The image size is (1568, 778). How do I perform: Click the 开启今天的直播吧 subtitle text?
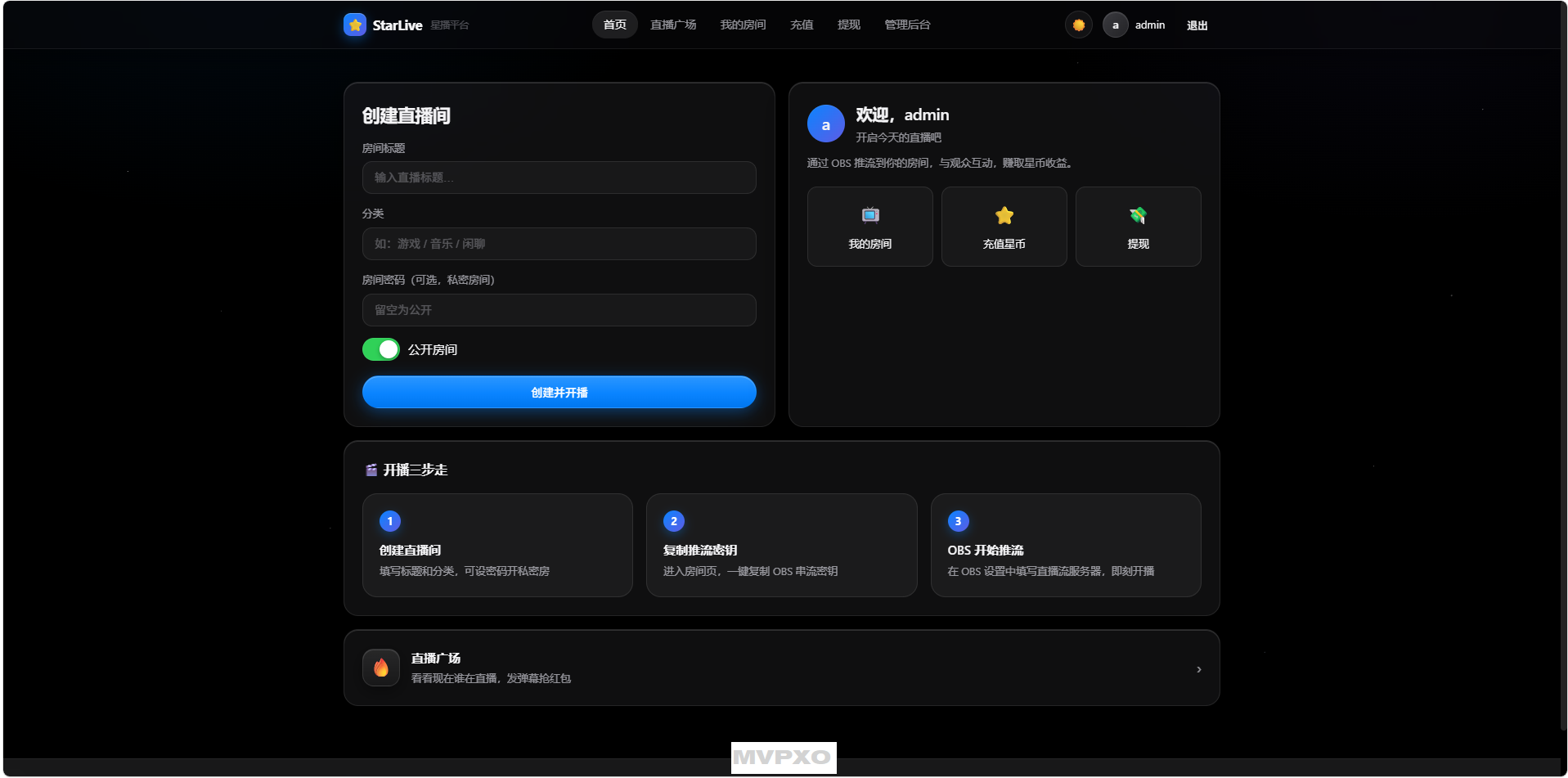[899, 137]
